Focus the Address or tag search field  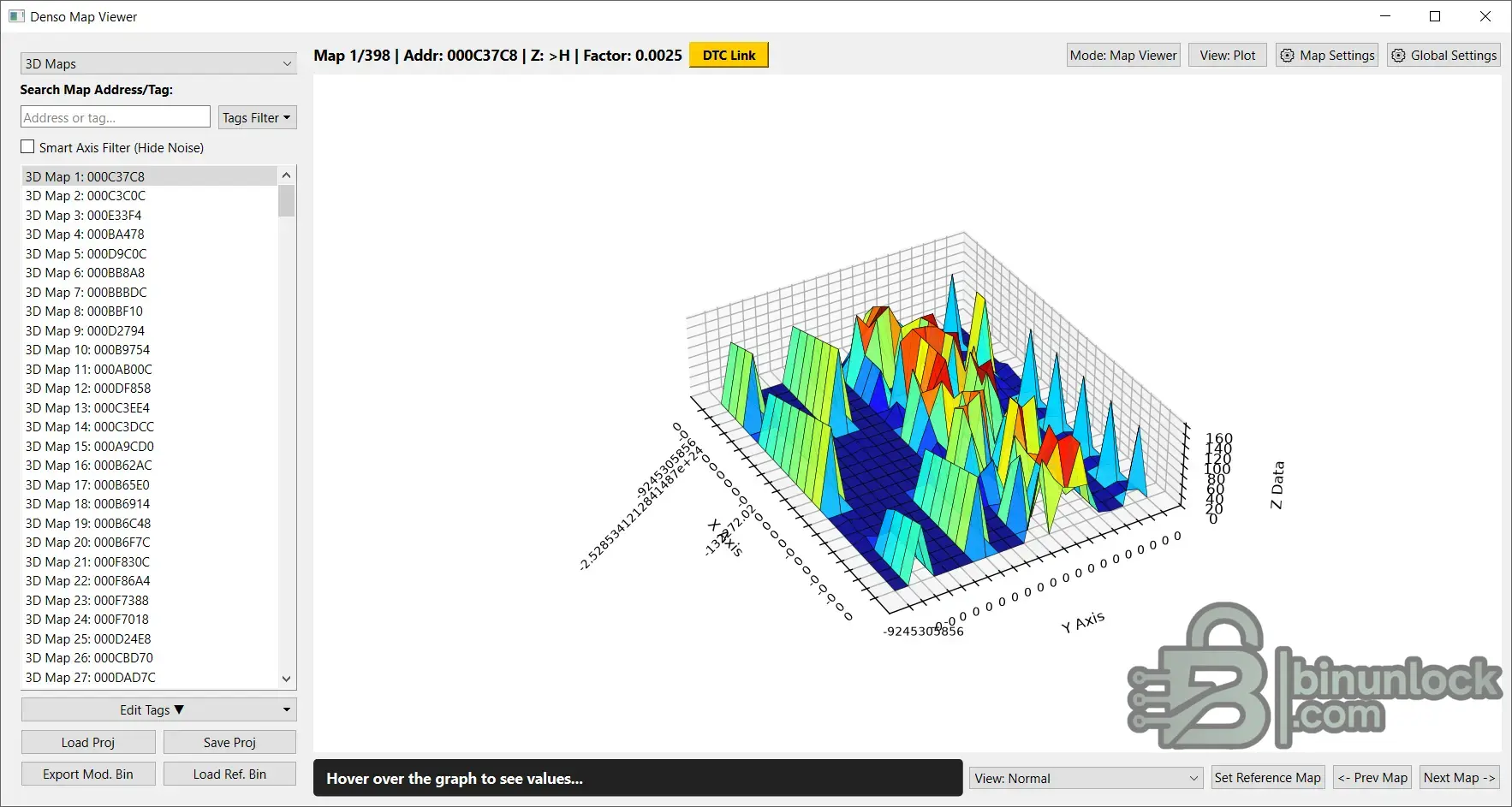tap(116, 117)
